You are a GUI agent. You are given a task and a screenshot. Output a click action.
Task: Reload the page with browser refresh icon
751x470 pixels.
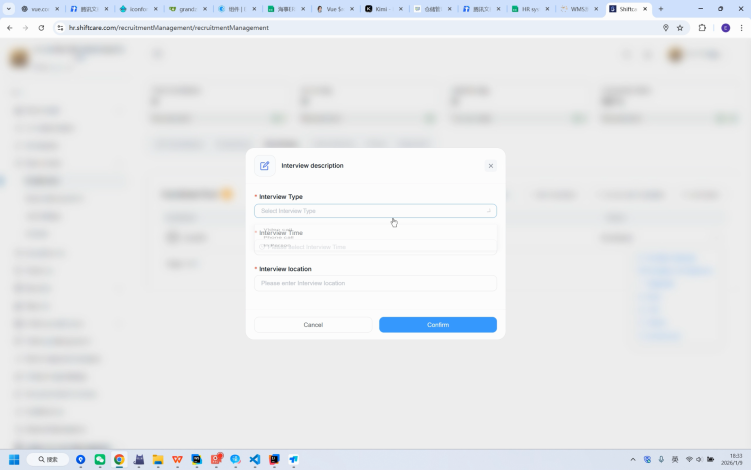coord(41,28)
